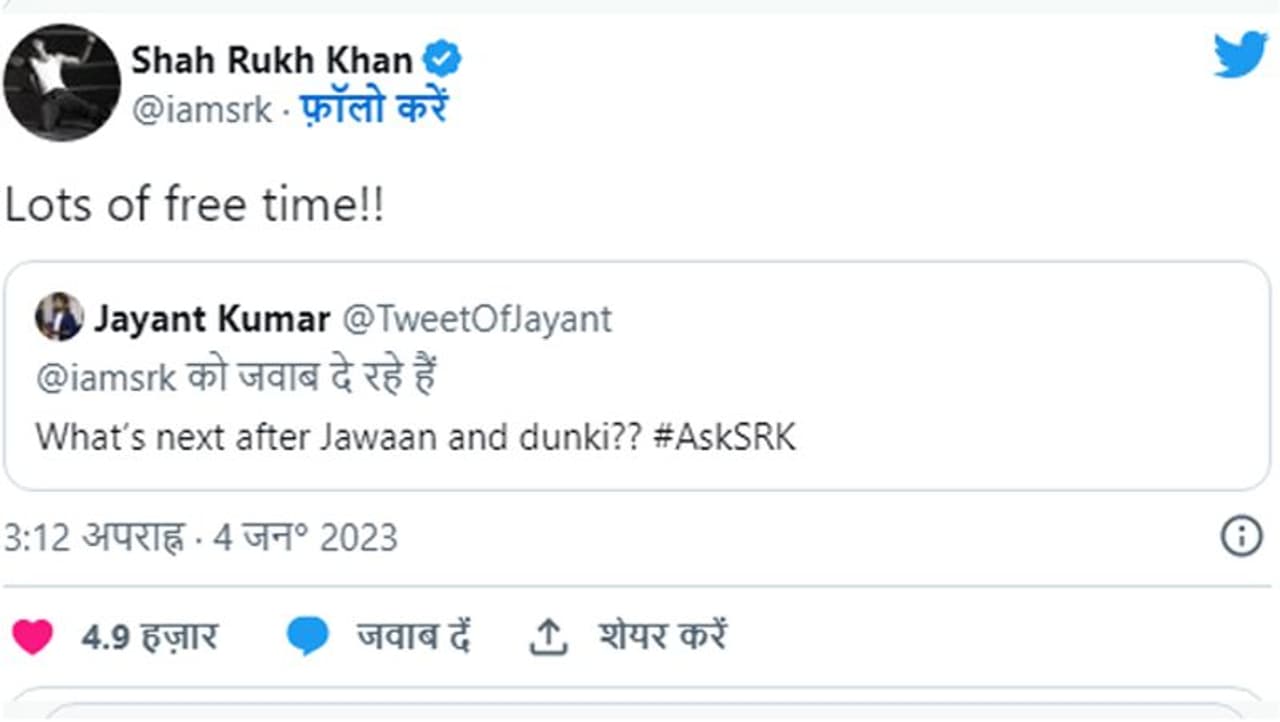Click the "Lots of free time!!" tweet text
This screenshot has width=1280, height=722.
click(195, 206)
